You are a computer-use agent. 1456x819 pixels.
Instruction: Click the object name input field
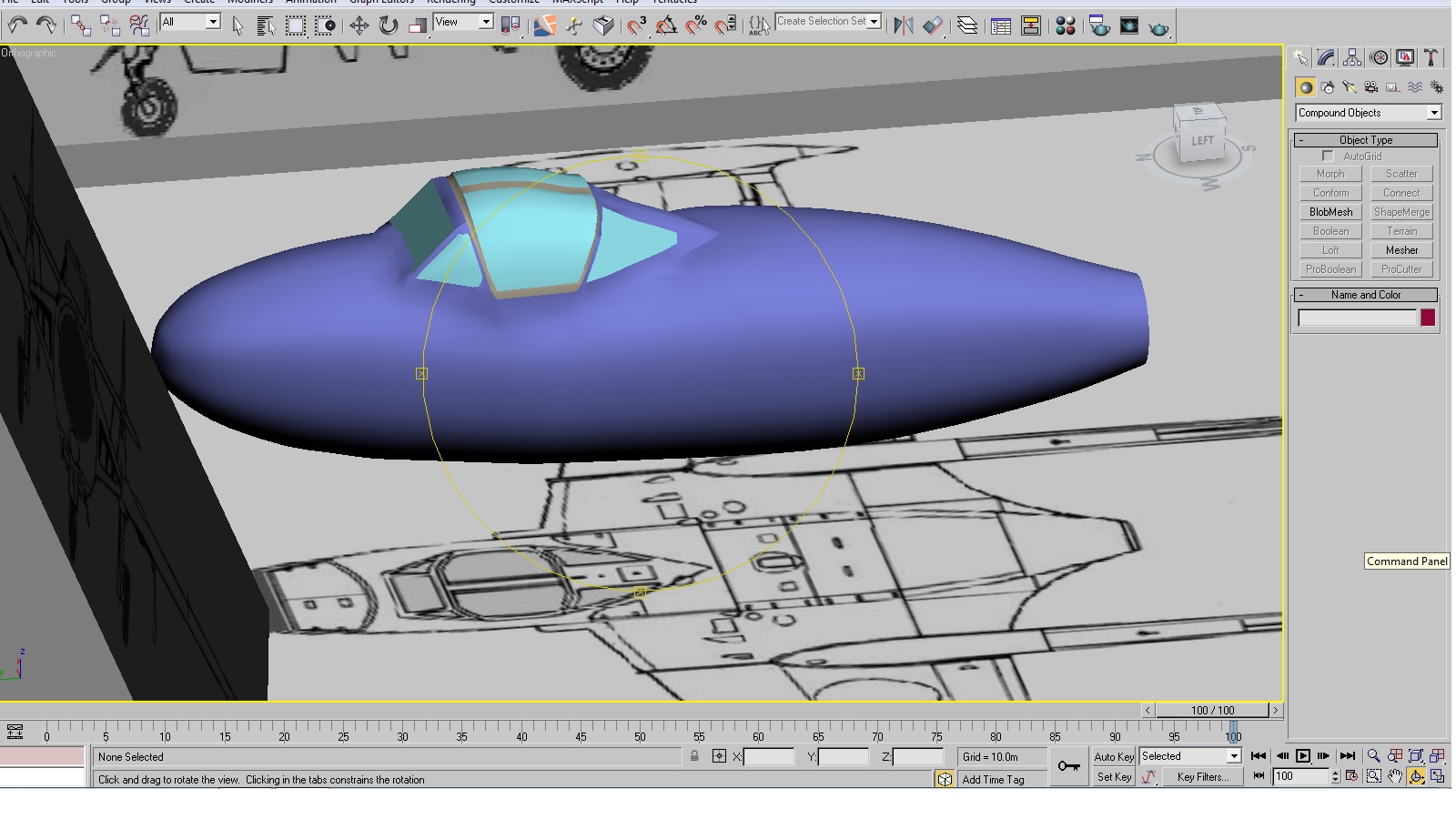[1357, 318]
